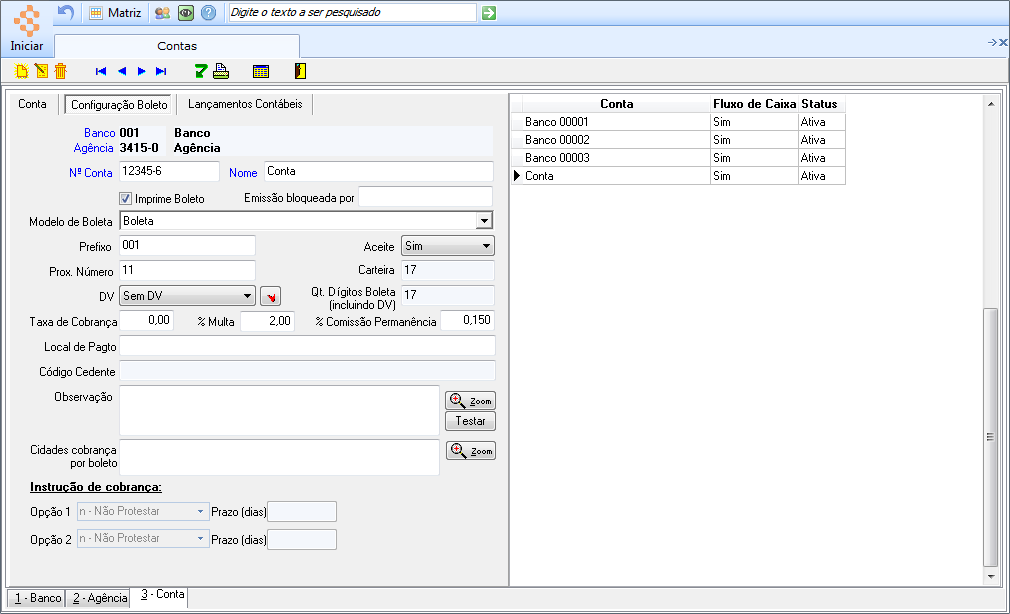1010x614 pixels.
Task: Click the exit door icon
Action: 300,71
